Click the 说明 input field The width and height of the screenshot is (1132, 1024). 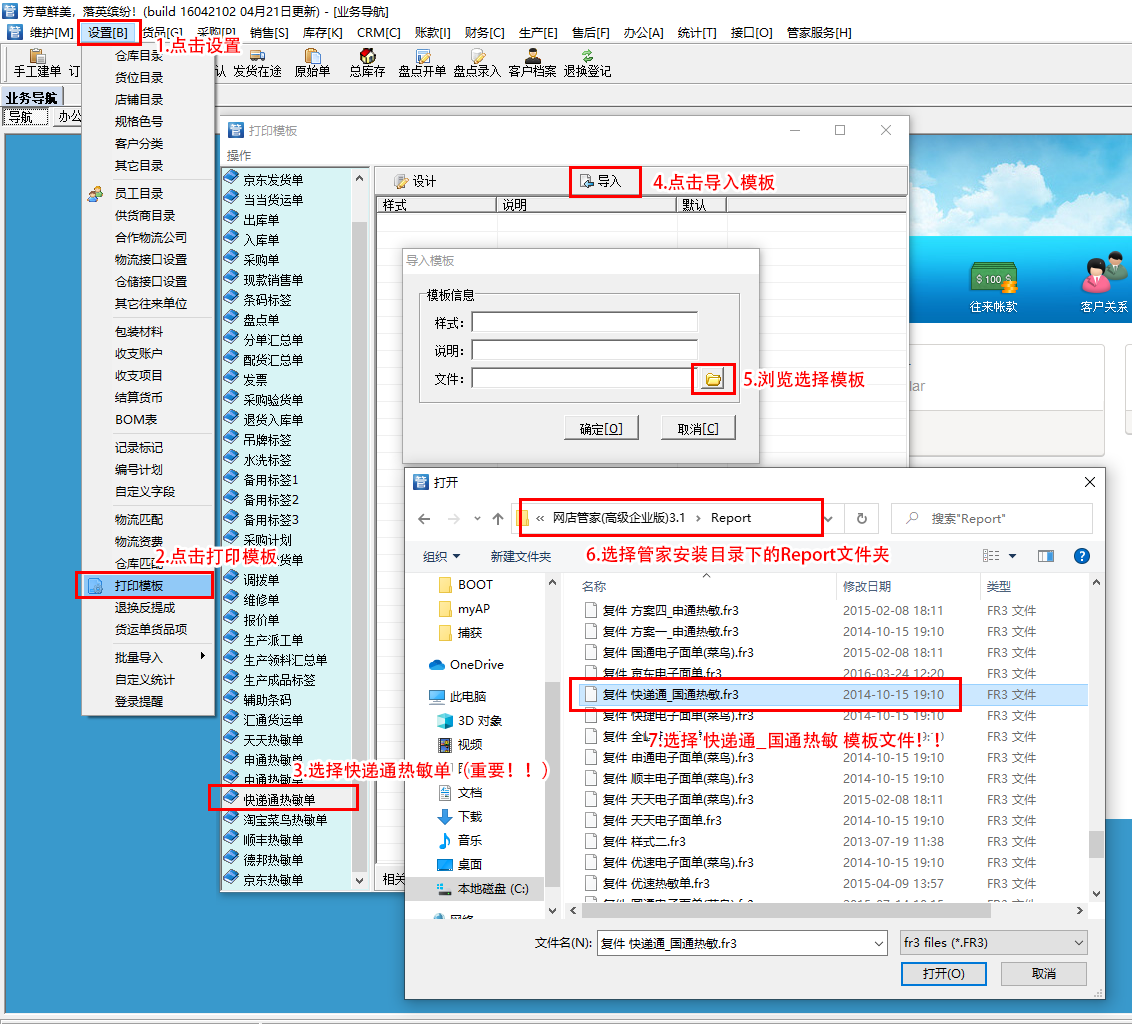click(585, 350)
